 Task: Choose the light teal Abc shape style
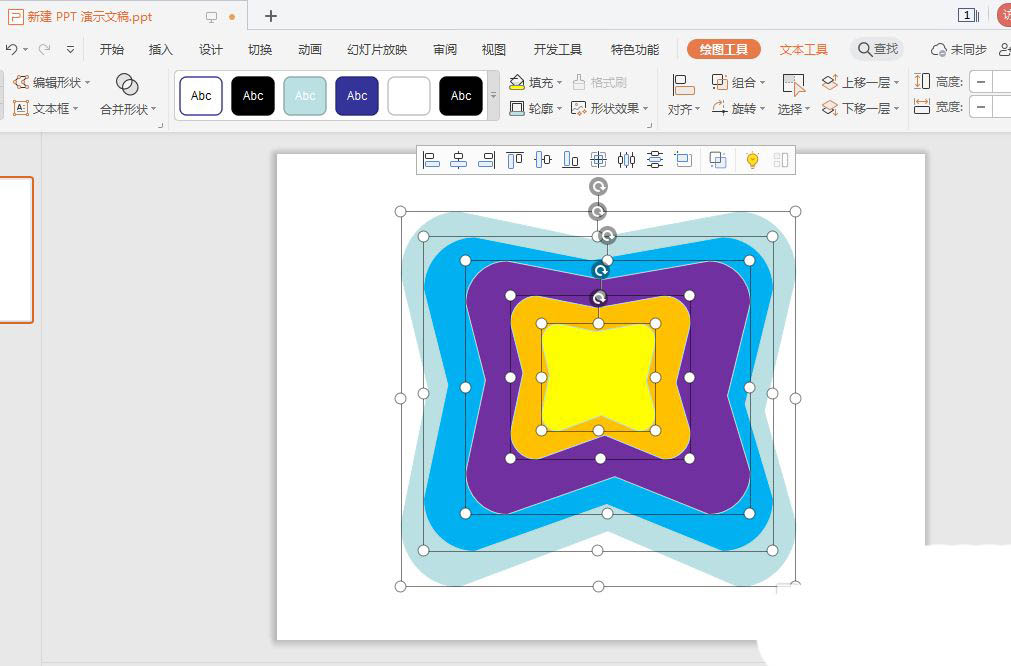(x=305, y=96)
